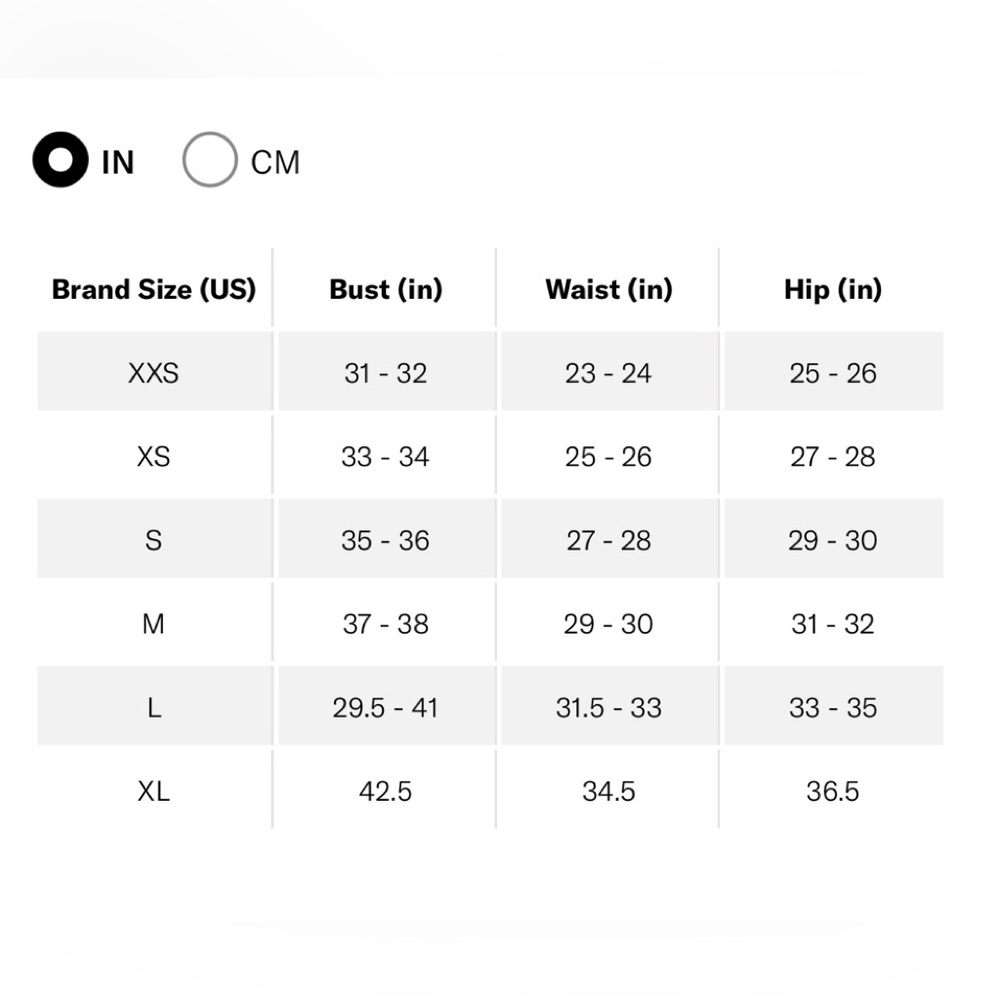Click the IN unit label
This screenshot has height=1000, width=1000.
point(118,163)
